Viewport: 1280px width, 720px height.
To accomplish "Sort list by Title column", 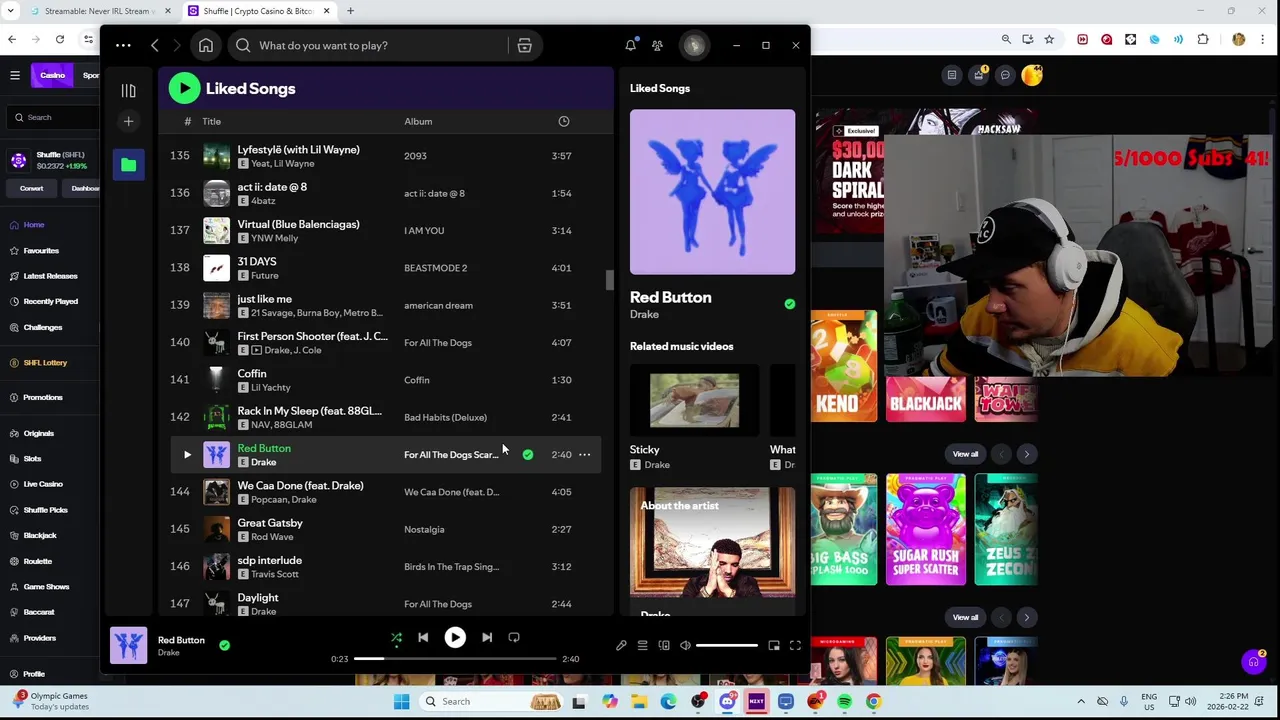I will (211, 121).
